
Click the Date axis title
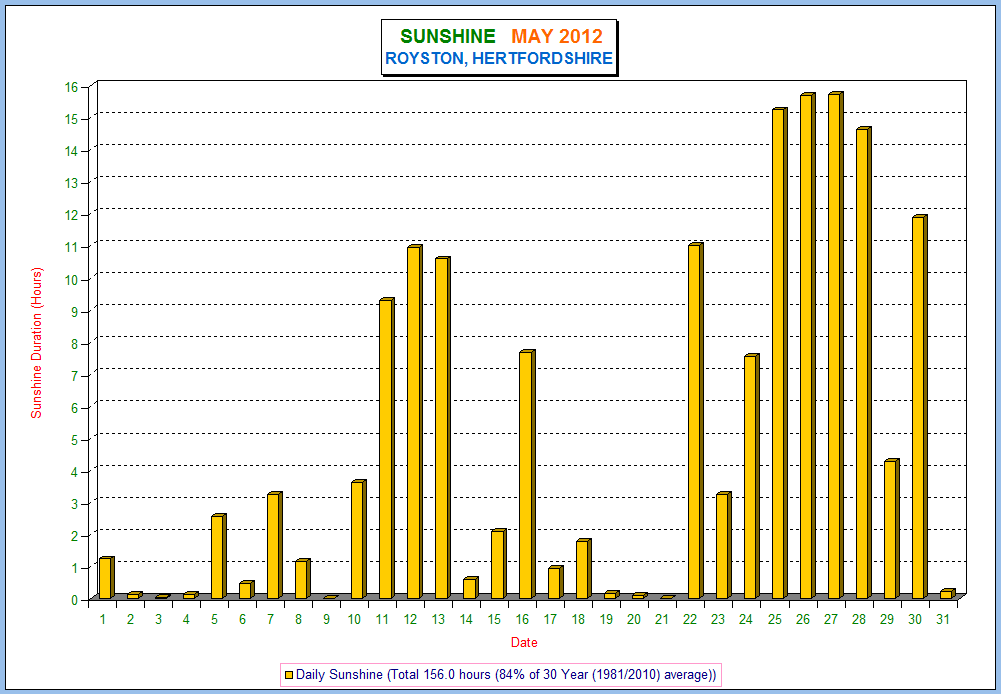click(524, 643)
